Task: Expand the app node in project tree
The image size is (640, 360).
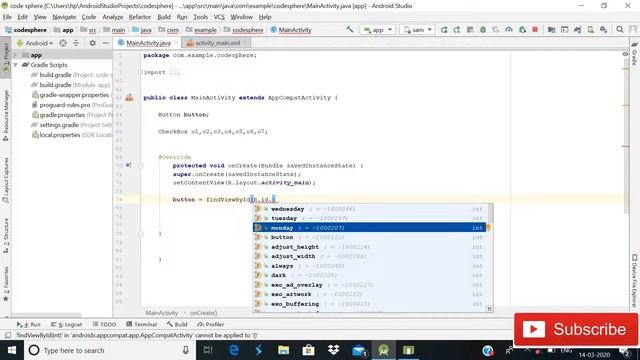Action: pyautogui.click(x=16, y=55)
